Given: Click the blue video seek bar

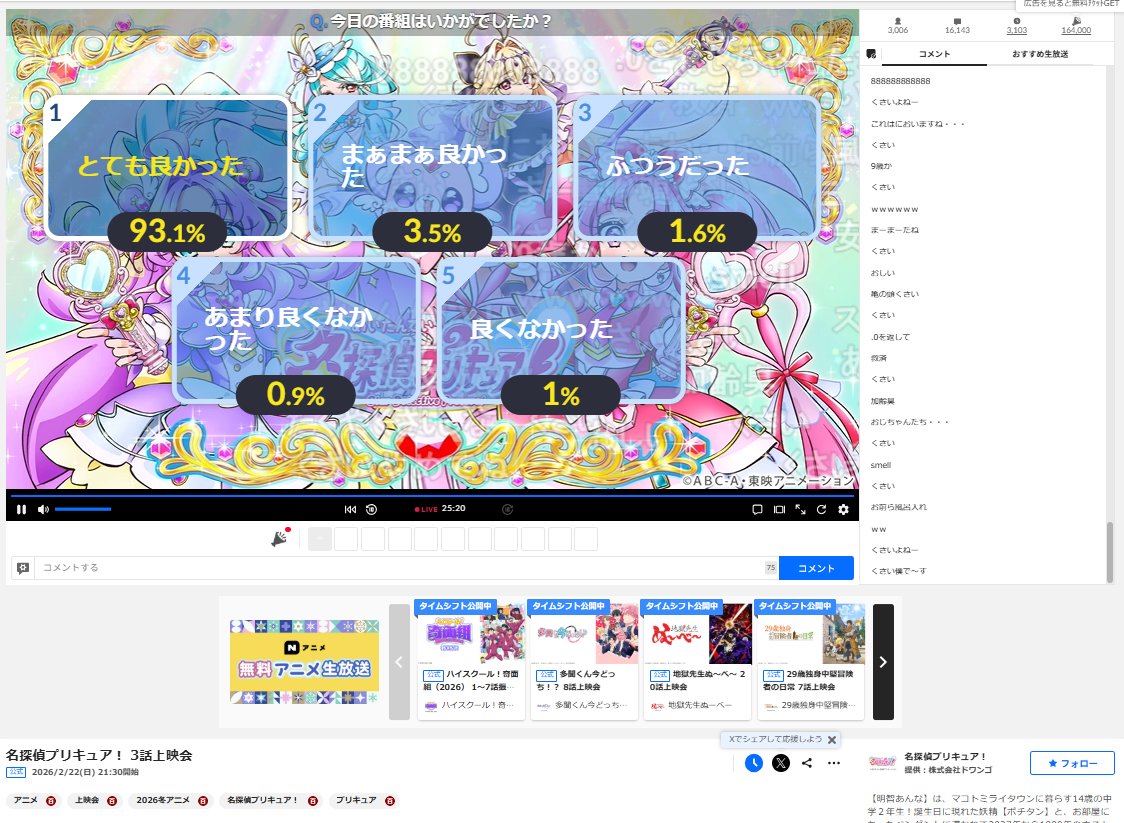Looking at the screenshot, I should coord(432,495).
